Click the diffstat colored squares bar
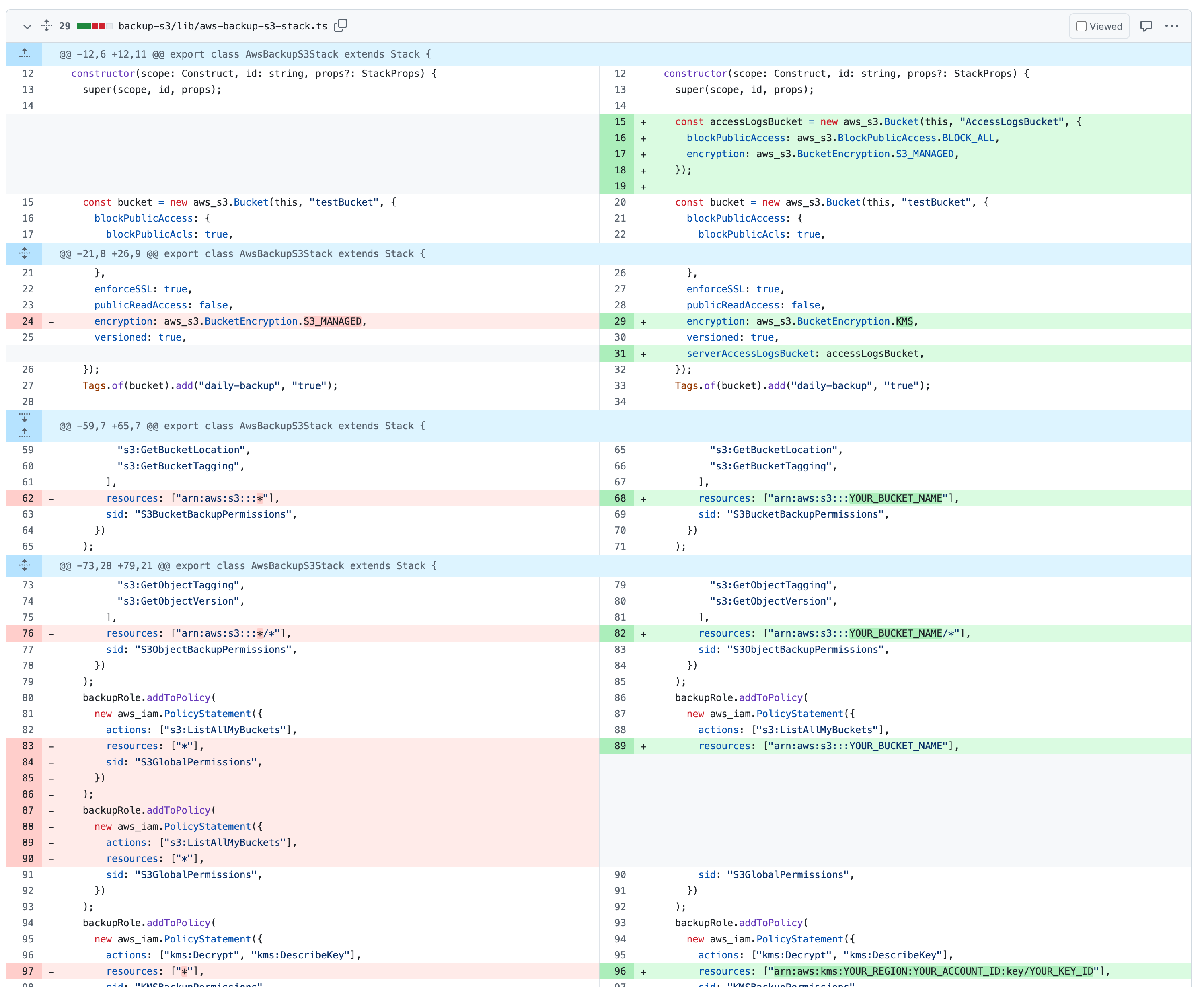 click(95, 26)
